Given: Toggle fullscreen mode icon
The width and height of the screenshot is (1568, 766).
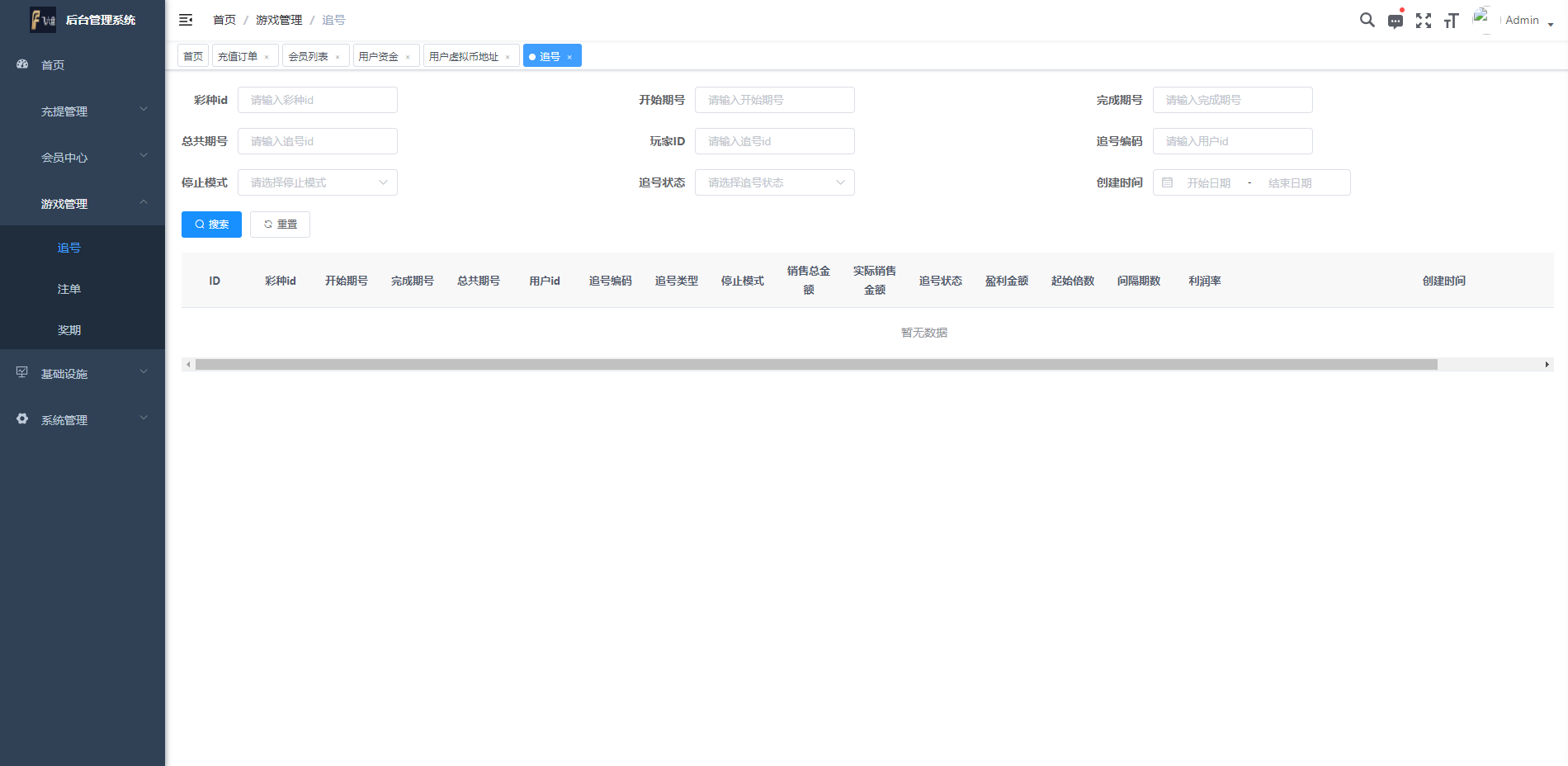Looking at the screenshot, I should (1423, 21).
